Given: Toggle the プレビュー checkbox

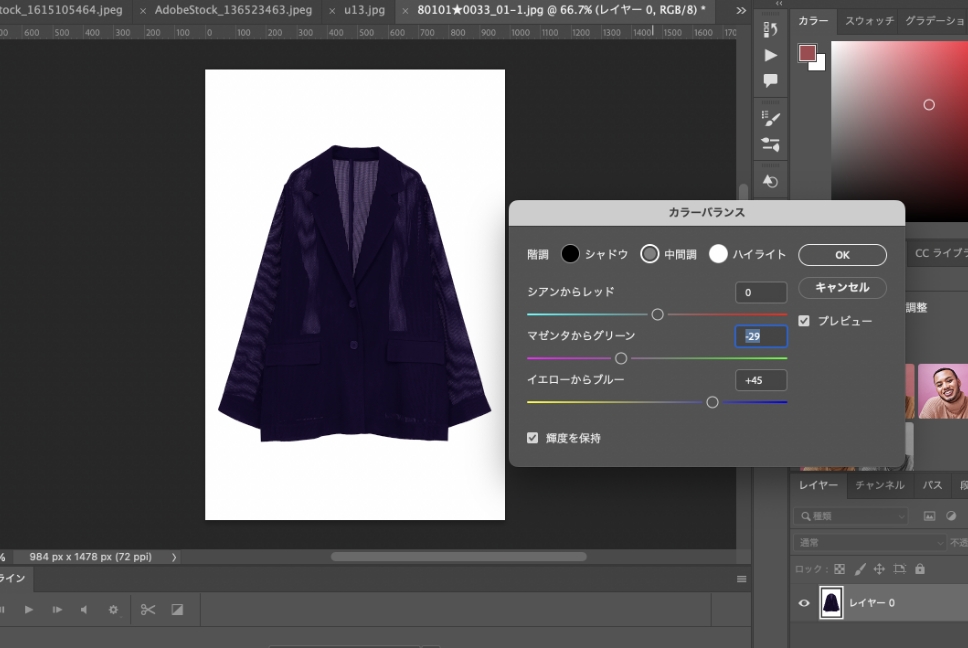Looking at the screenshot, I should (804, 321).
